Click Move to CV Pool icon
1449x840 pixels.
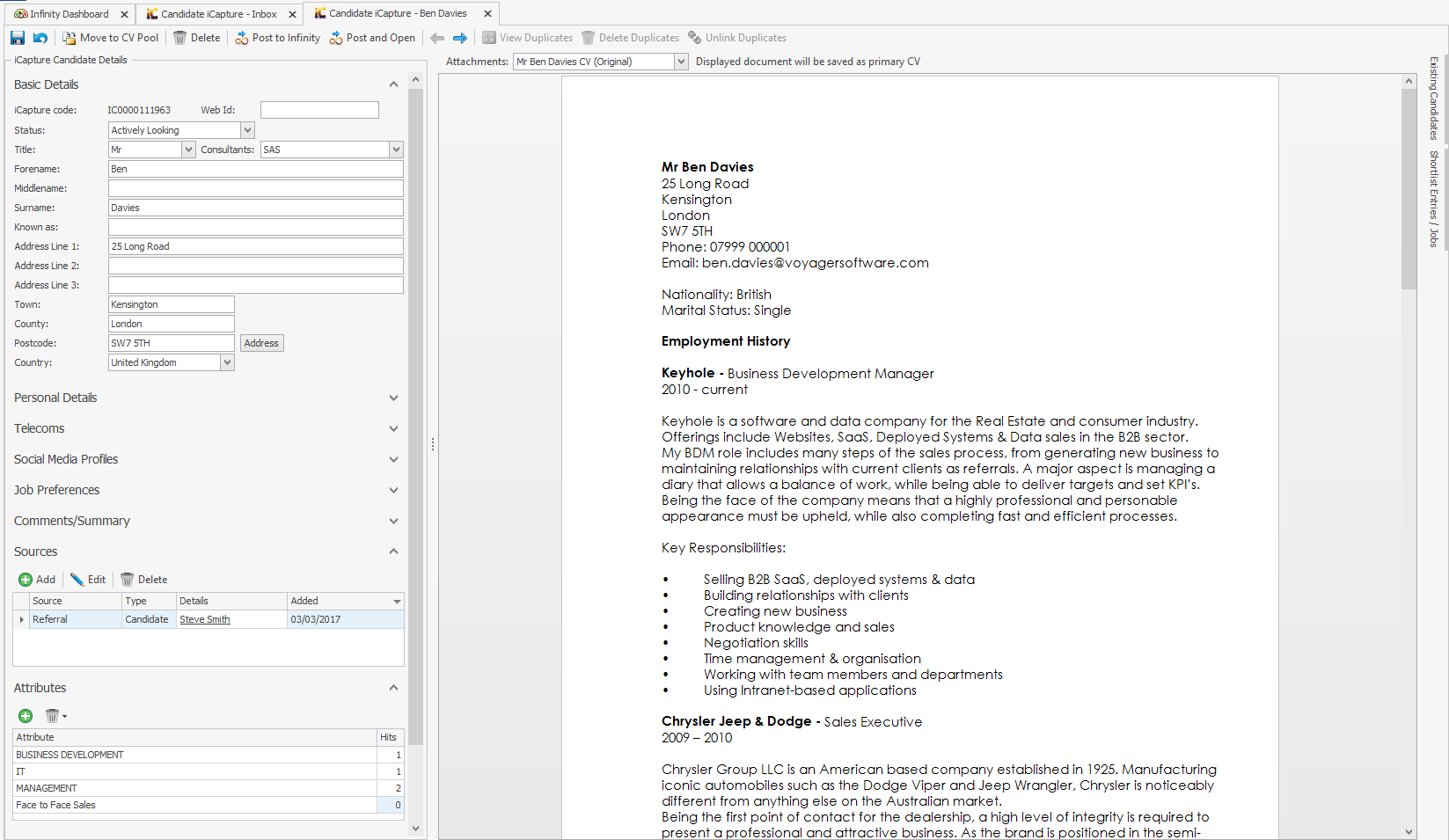pyautogui.click(x=69, y=38)
